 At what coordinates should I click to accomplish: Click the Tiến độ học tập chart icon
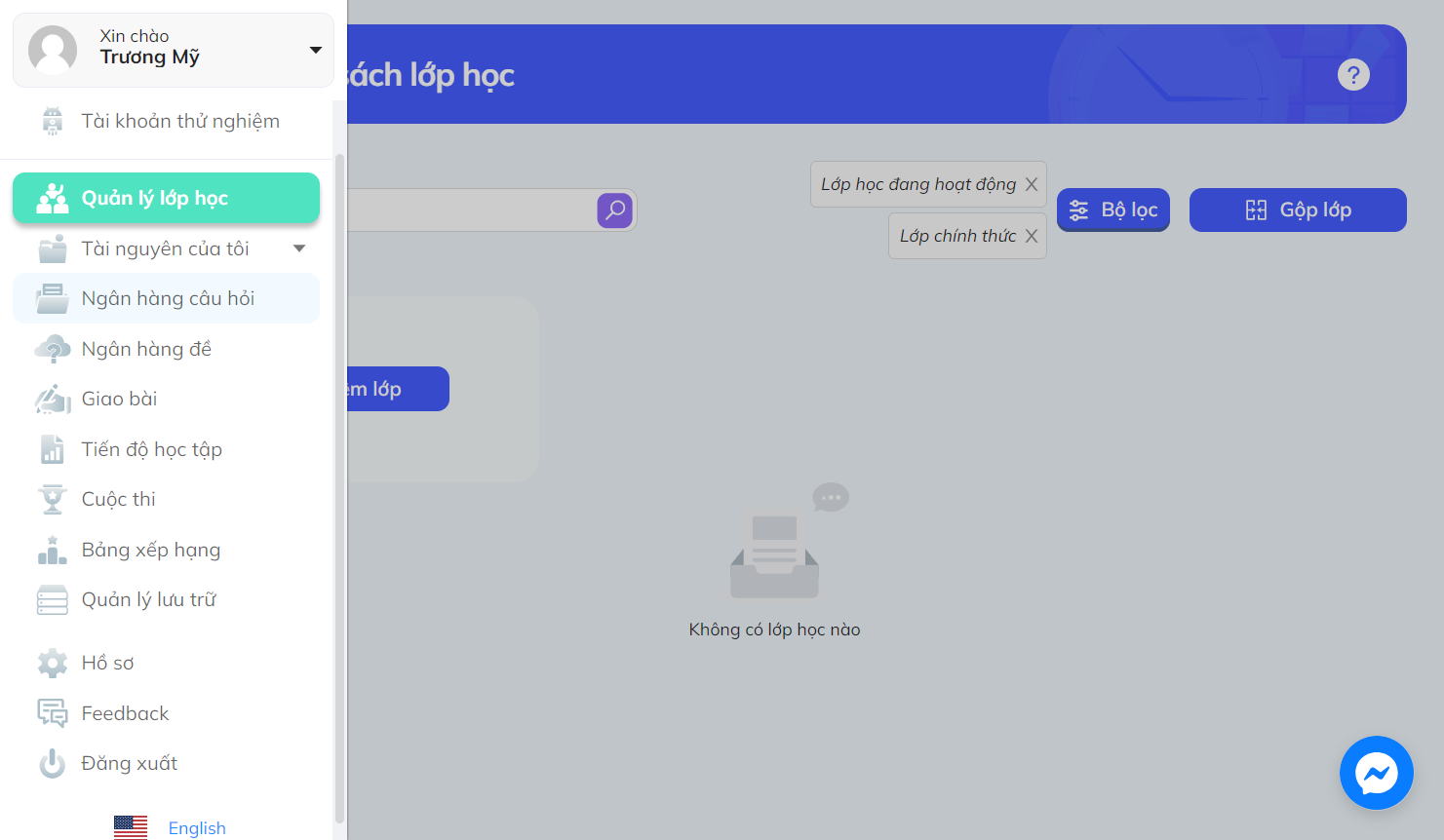pos(53,449)
